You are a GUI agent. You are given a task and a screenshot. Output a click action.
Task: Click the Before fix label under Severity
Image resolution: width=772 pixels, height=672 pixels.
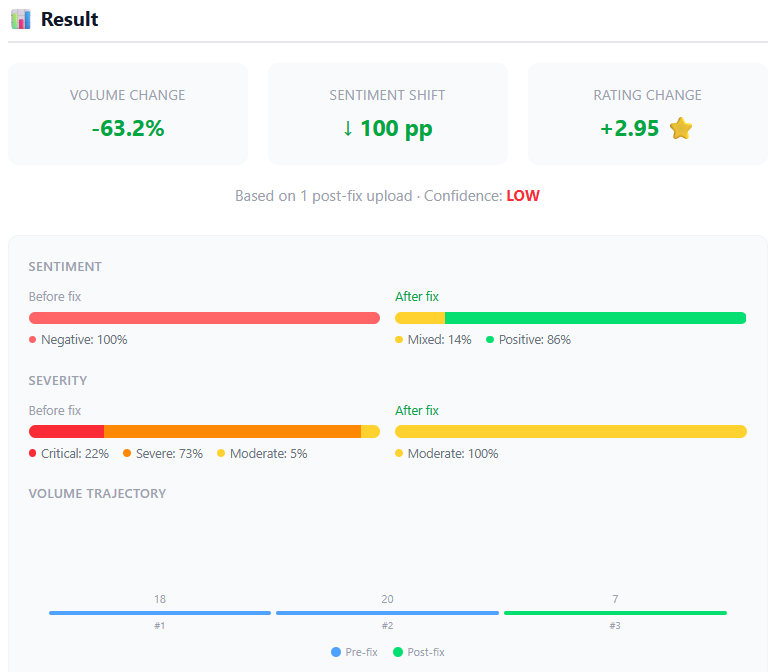click(55, 411)
